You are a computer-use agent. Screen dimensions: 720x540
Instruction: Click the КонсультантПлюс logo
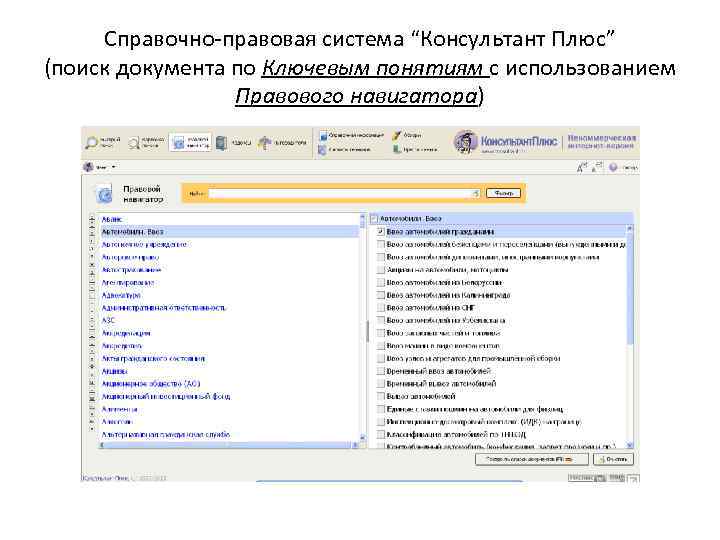click(505, 141)
